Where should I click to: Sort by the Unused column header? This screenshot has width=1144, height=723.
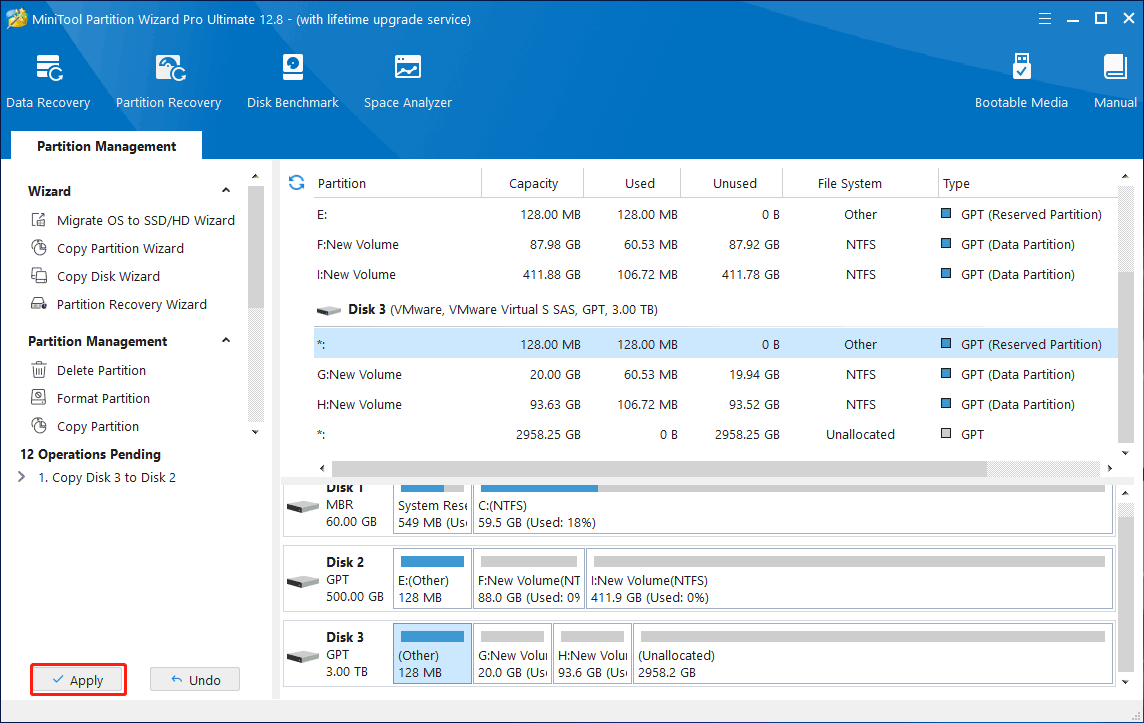click(732, 183)
